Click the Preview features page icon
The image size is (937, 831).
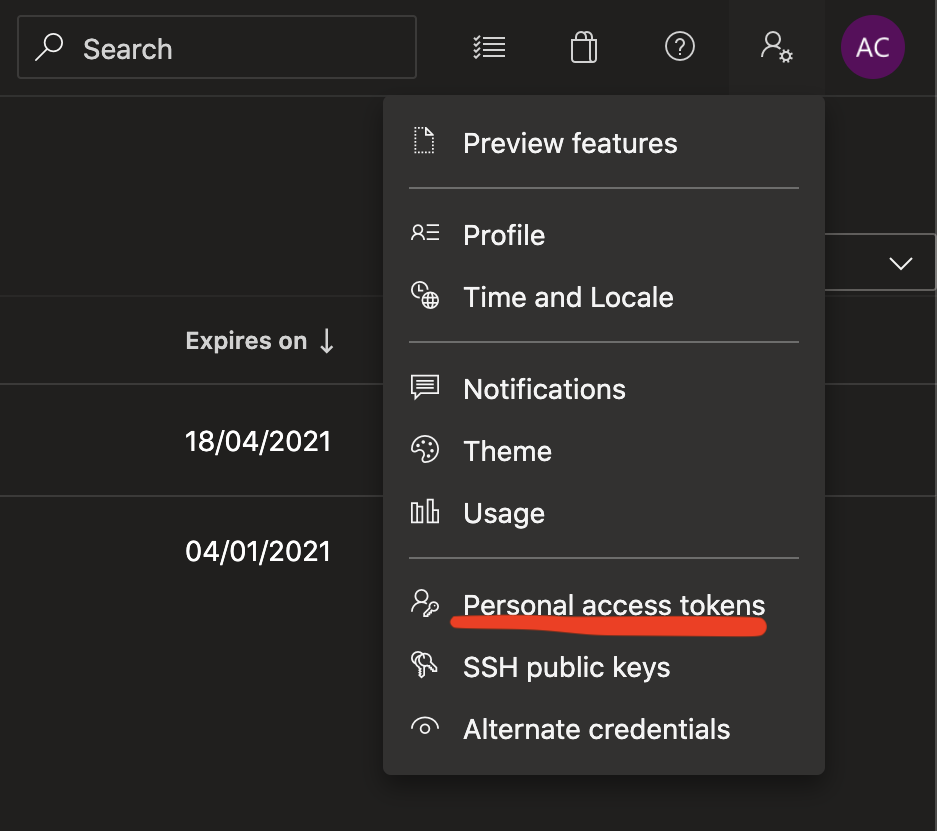point(424,141)
